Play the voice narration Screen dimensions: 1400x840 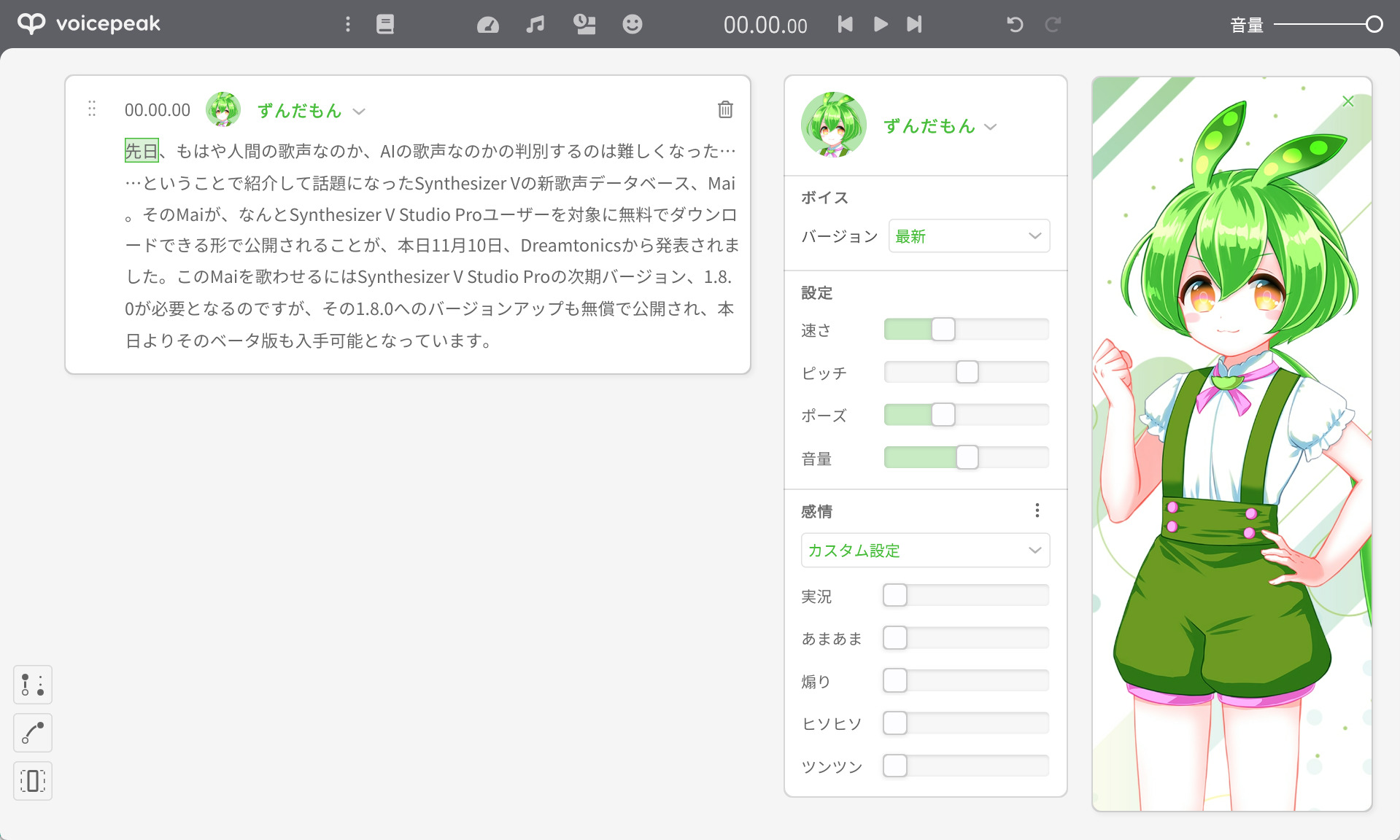pos(881,24)
